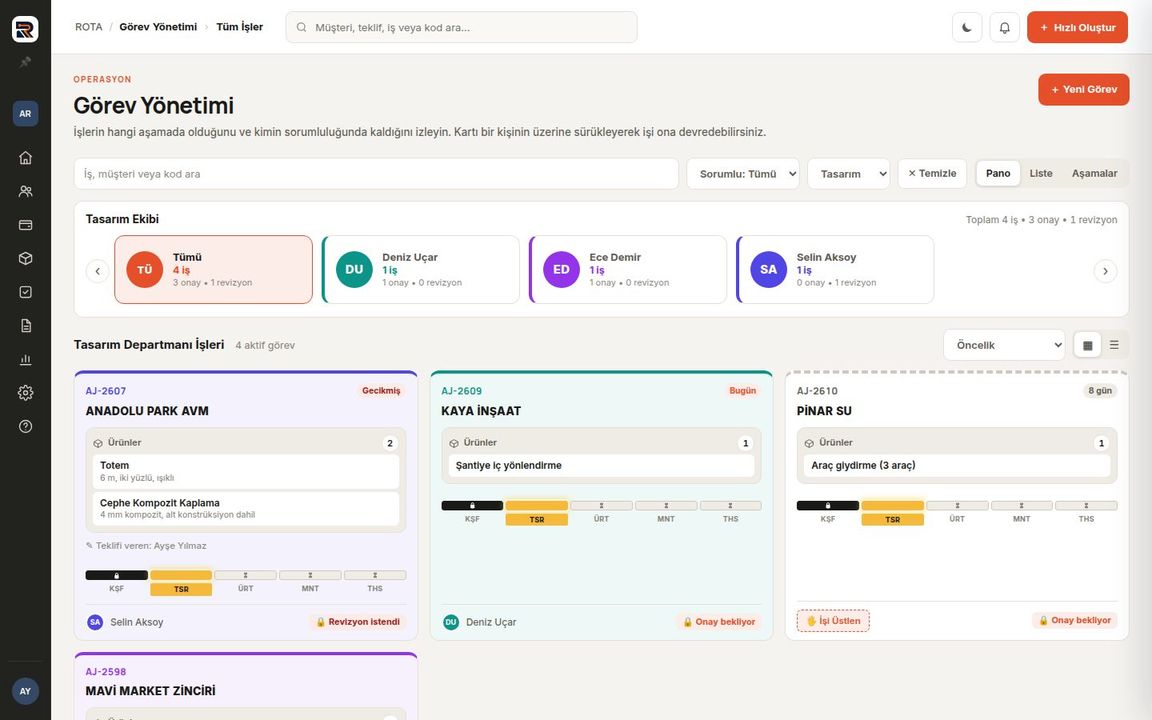The height and width of the screenshot is (720, 1152).
Task: Click the ROTA logo in the sidebar
Action: pyautogui.click(x=25, y=29)
